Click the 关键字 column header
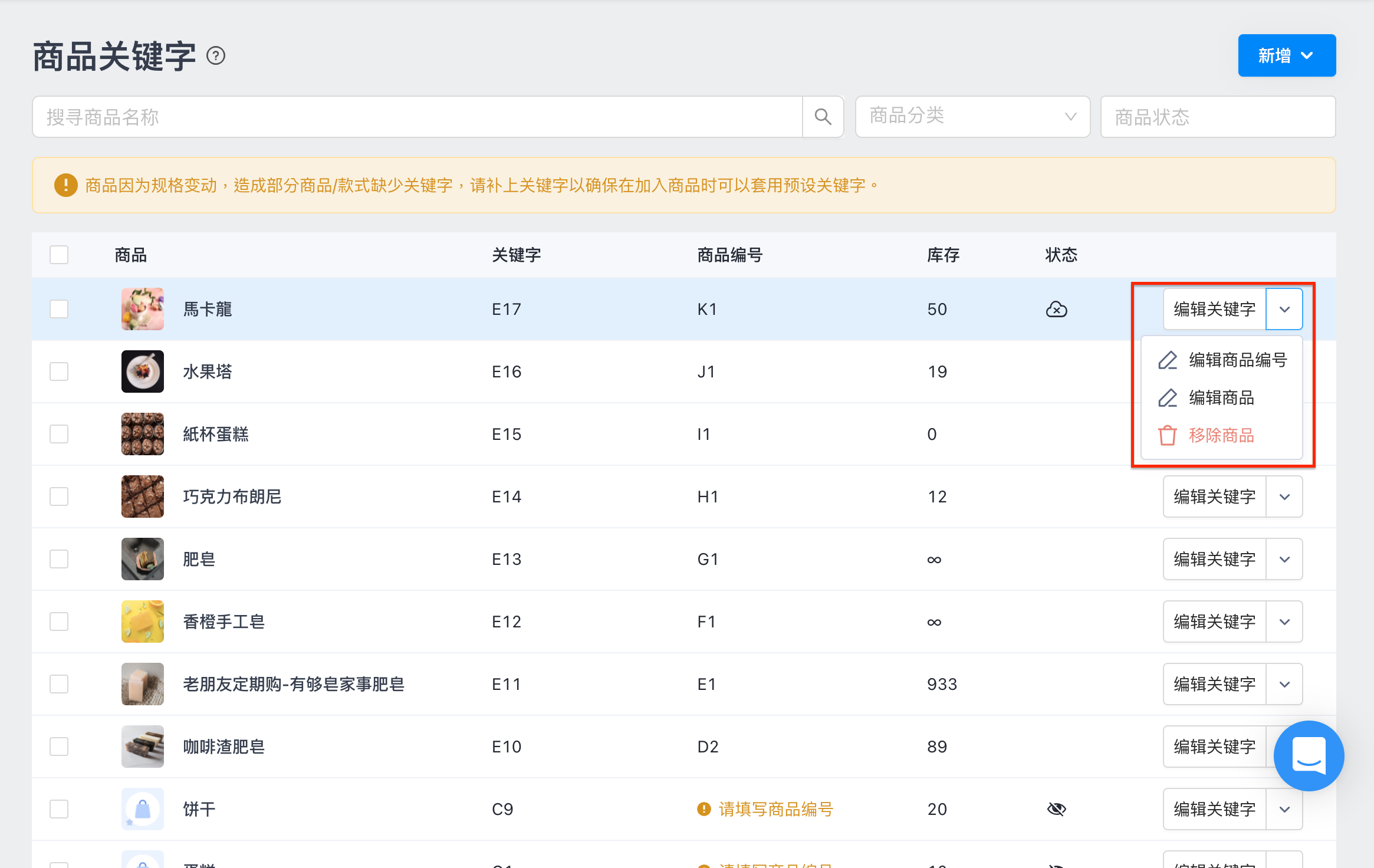This screenshot has width=1374, height=868. click(517, 255)
